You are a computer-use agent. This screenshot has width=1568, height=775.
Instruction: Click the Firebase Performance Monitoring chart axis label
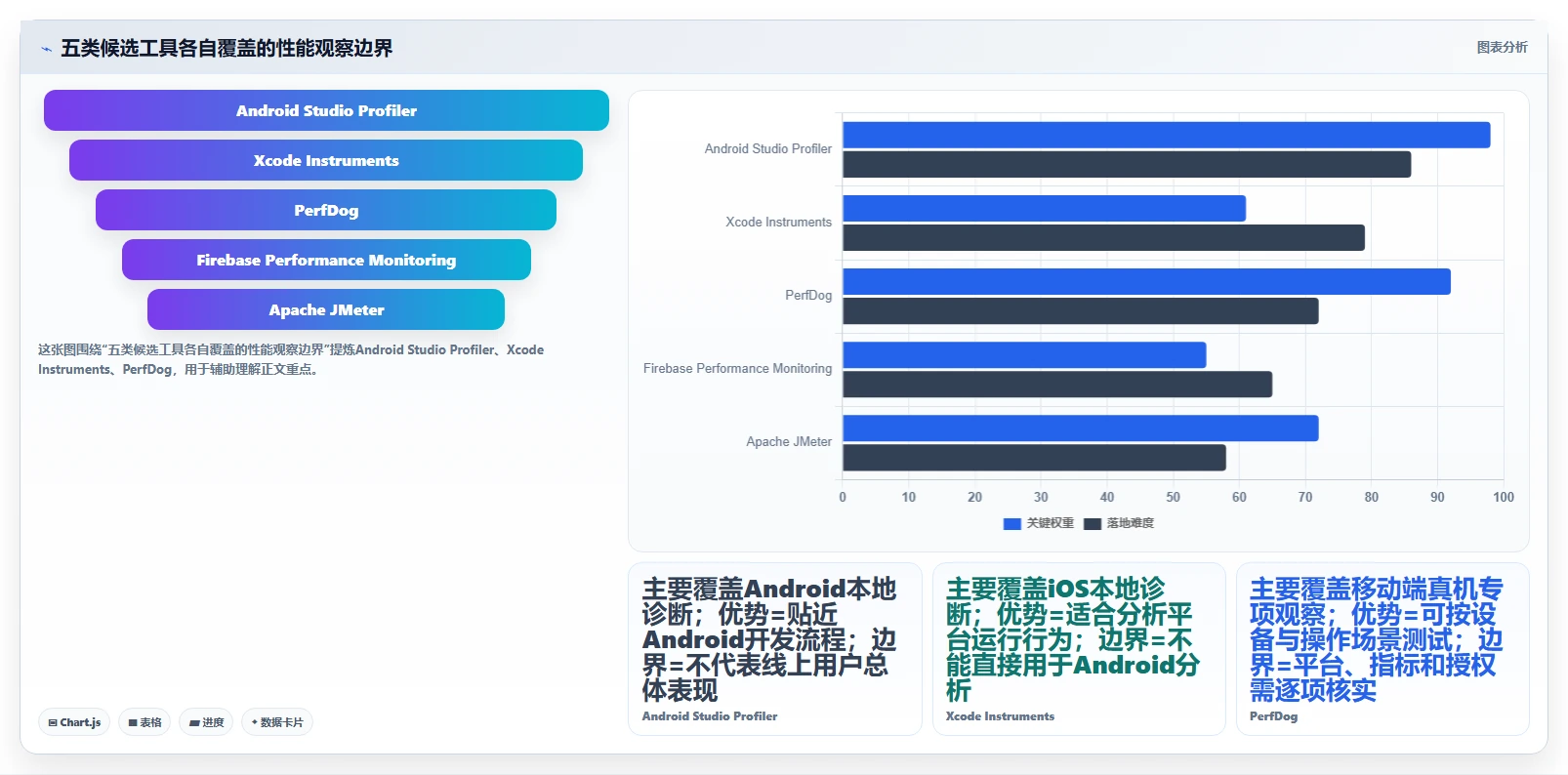[737, 369]
